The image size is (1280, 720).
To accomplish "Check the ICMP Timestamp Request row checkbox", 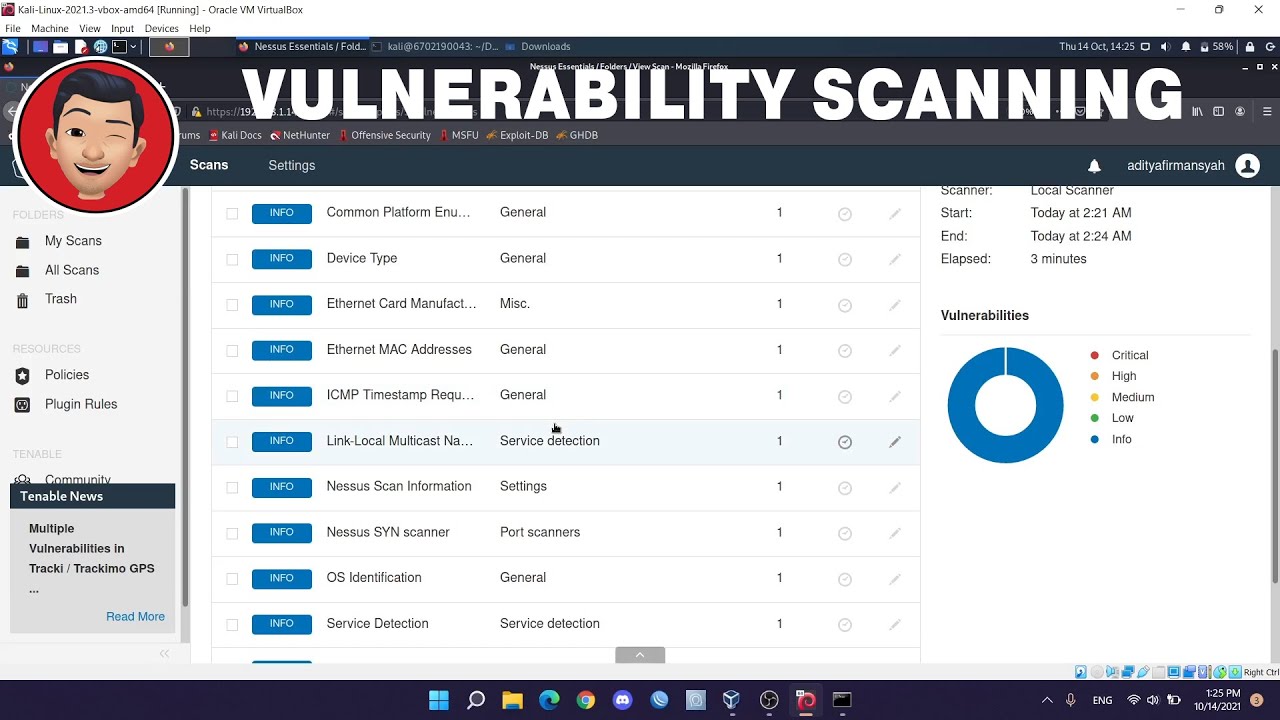I will tap(232, 396).
